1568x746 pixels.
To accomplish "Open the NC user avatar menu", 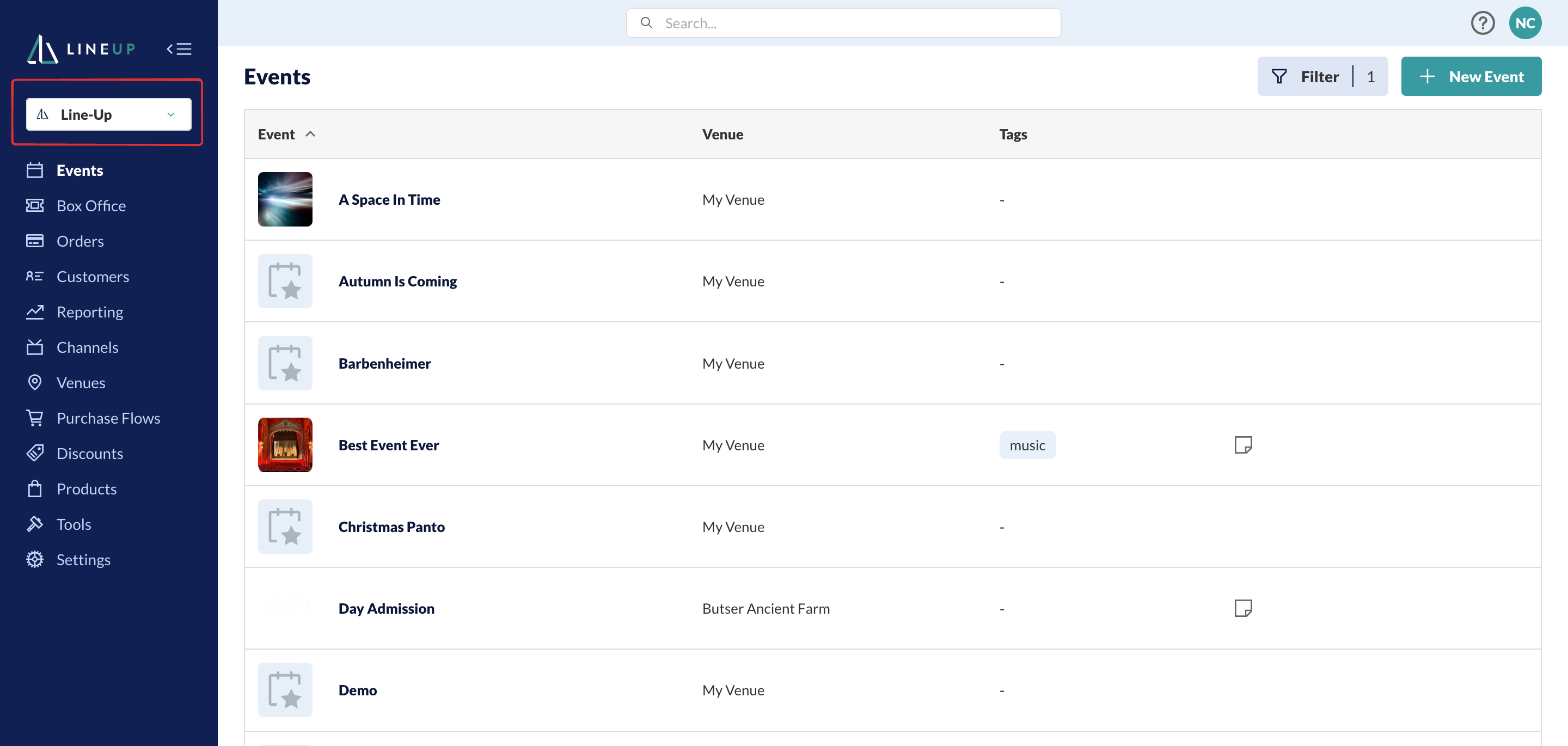I will click(x=1525, y=23).
